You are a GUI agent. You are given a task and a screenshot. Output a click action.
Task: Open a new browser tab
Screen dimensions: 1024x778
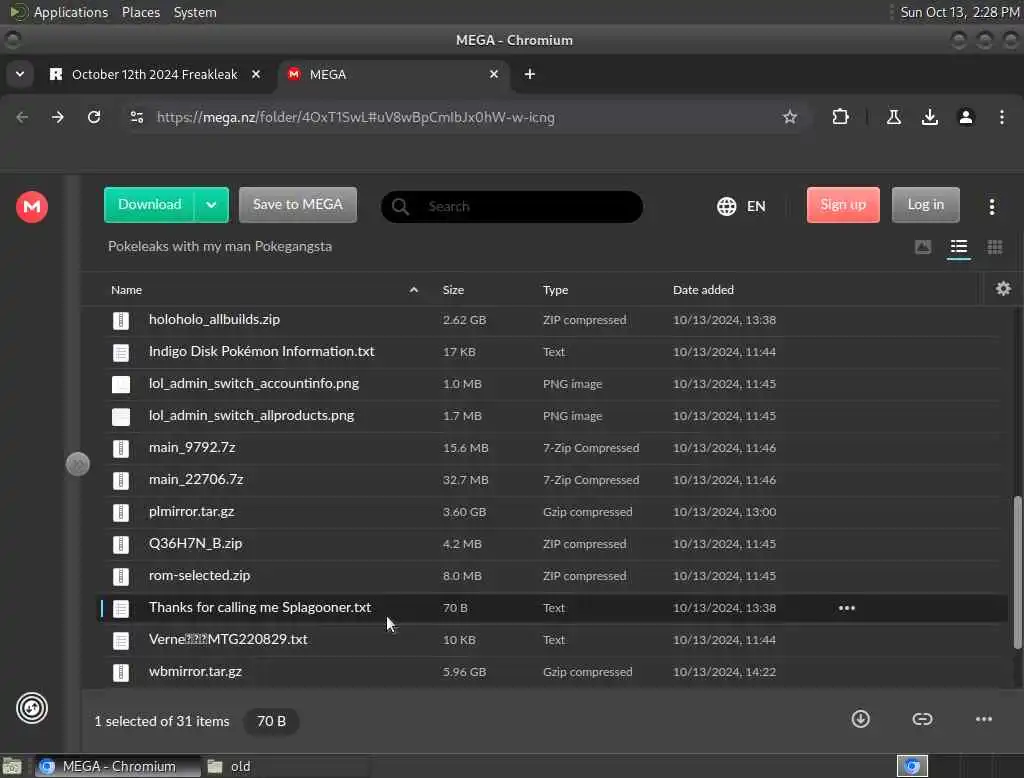pos(530,74)
